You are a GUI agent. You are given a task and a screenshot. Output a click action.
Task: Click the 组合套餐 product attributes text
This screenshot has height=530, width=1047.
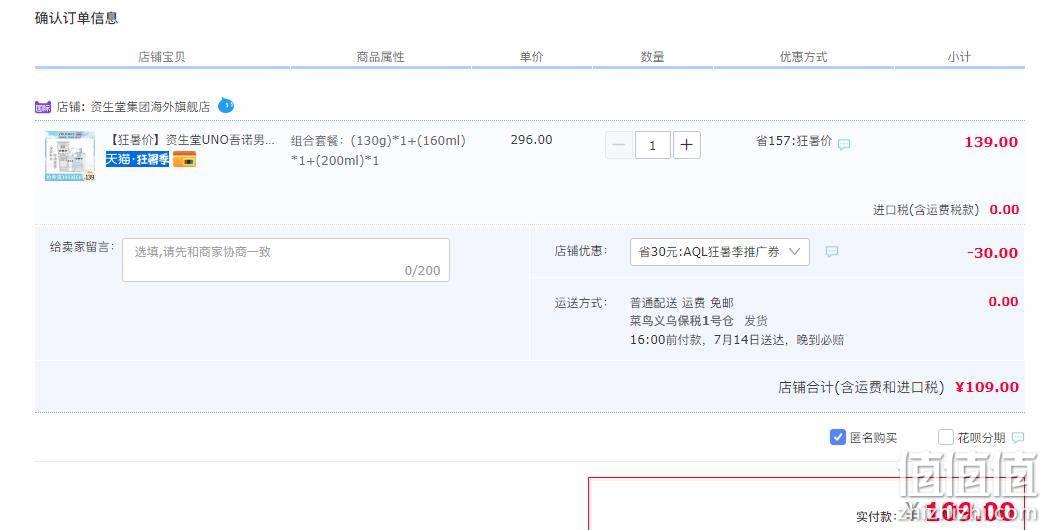378,150
